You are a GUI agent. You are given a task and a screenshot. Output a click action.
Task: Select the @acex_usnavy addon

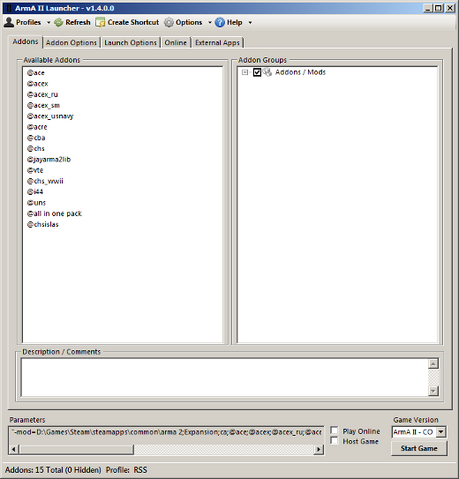(x=50, y=116)
